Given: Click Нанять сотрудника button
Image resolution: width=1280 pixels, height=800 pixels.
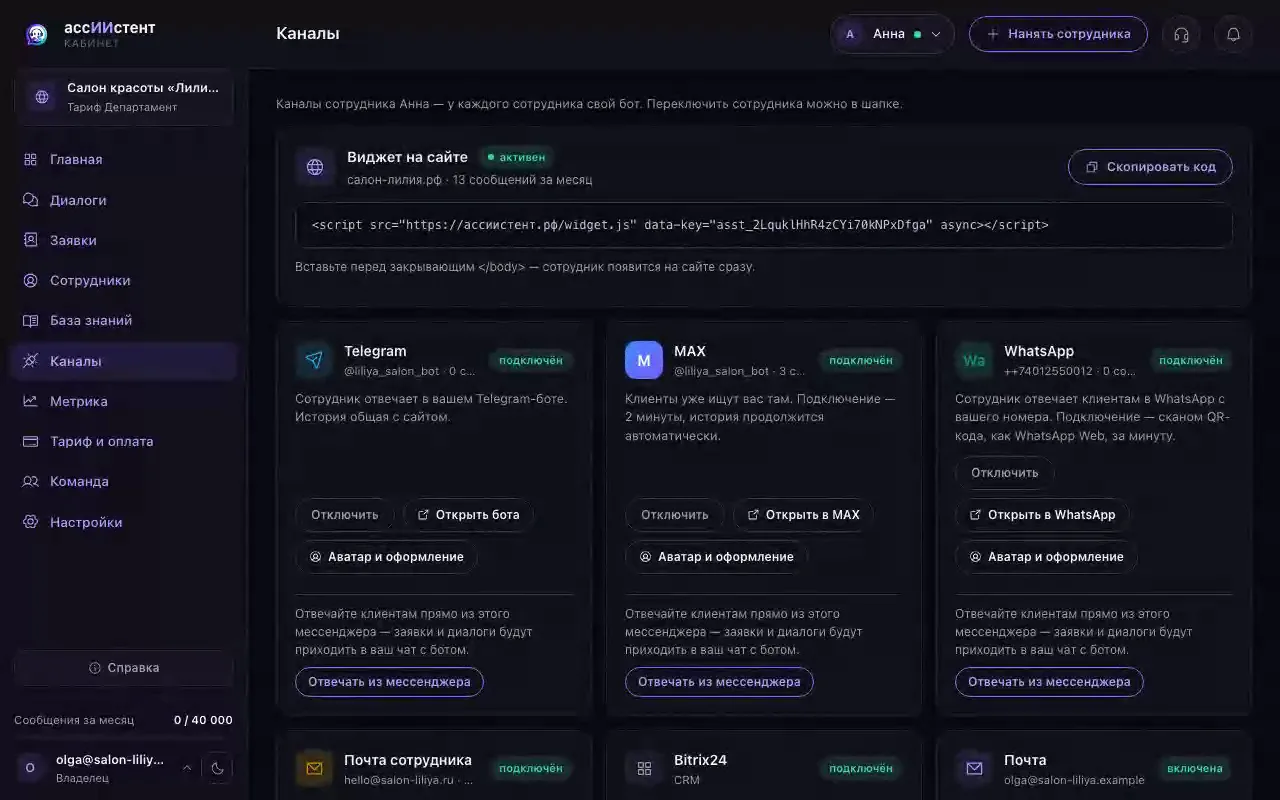Looking at the screenshot, I should click(x=1058, y=34).
